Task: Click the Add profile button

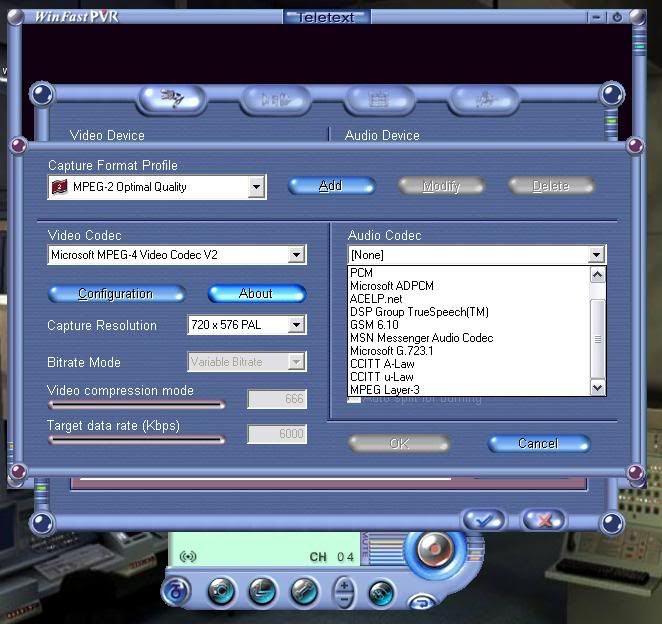Action: [x=331, y=186]
